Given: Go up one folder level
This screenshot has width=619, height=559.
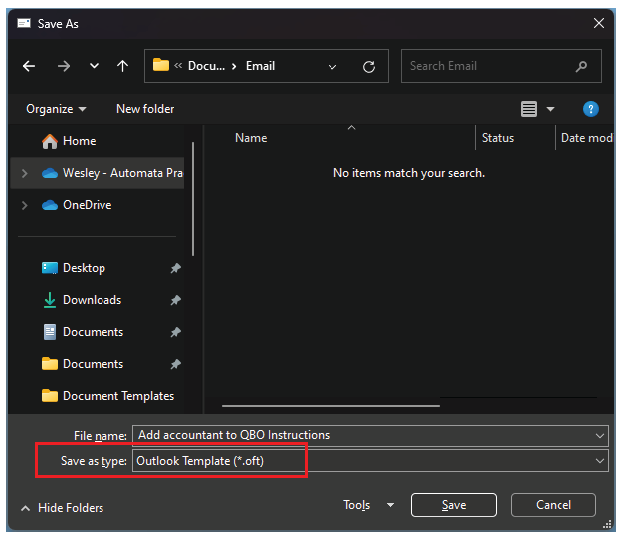Looking at the screenshot, I should [122, 67].
